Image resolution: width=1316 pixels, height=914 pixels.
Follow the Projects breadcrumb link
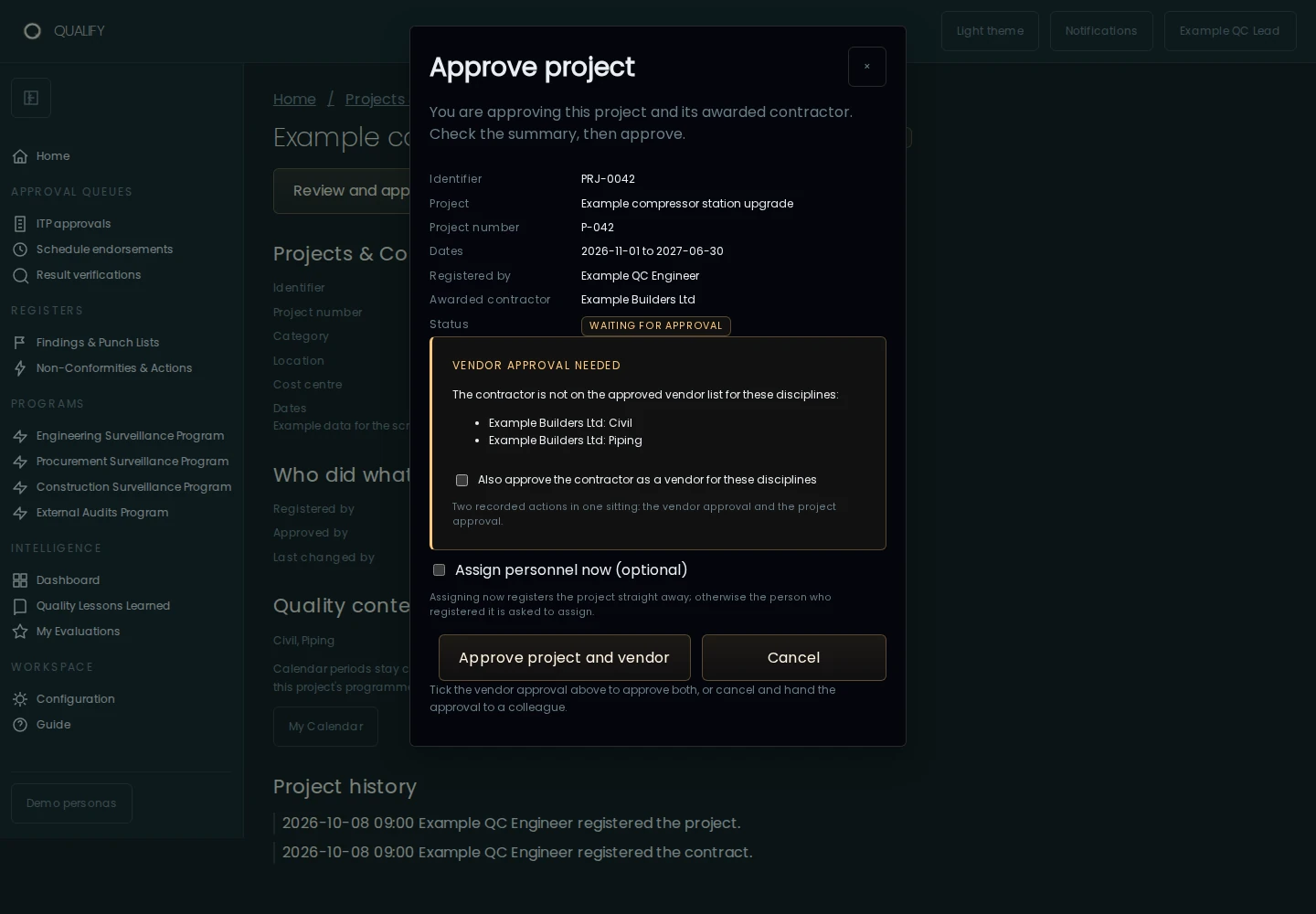[376, 99]
